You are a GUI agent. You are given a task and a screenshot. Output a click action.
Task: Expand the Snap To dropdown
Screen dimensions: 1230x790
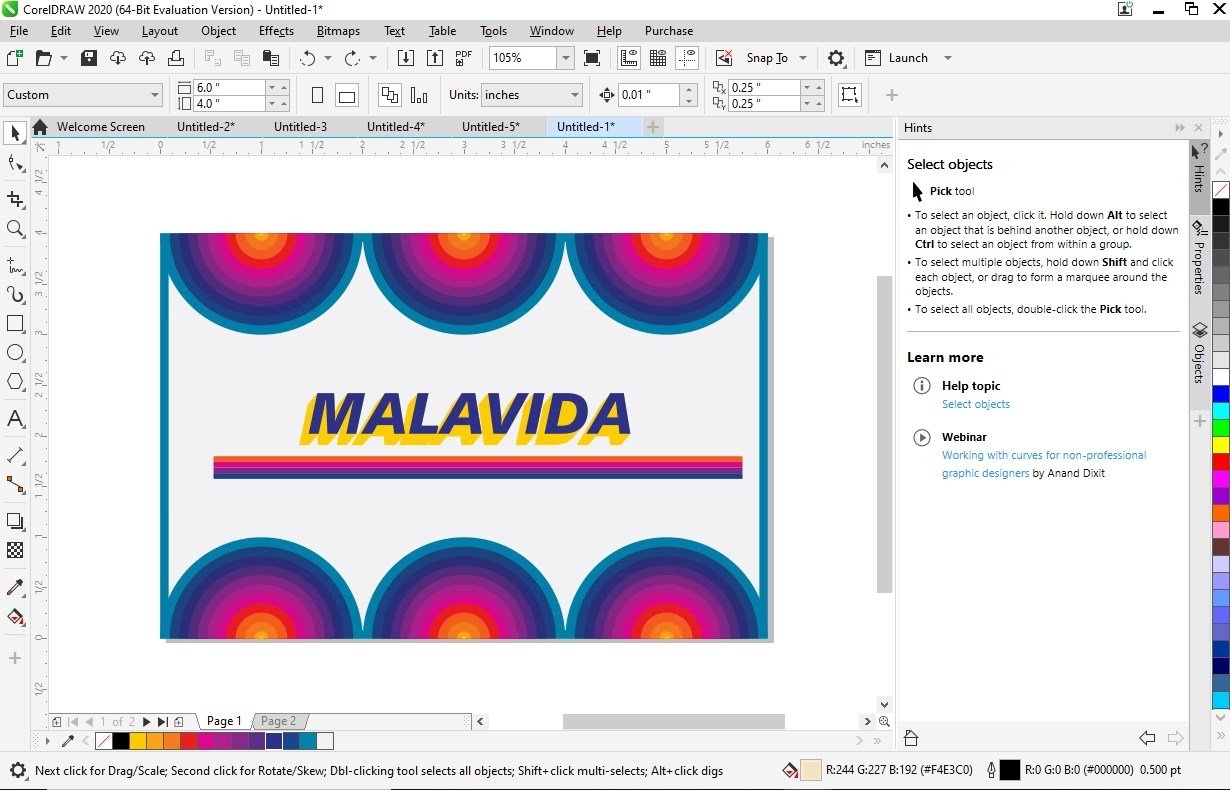(802, 58)
